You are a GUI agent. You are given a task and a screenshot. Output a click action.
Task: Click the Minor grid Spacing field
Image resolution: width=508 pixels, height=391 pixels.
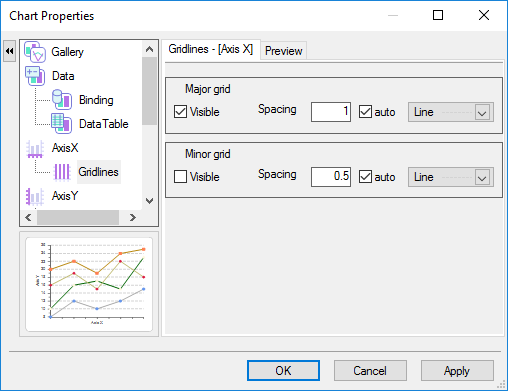tap(331, 177)
